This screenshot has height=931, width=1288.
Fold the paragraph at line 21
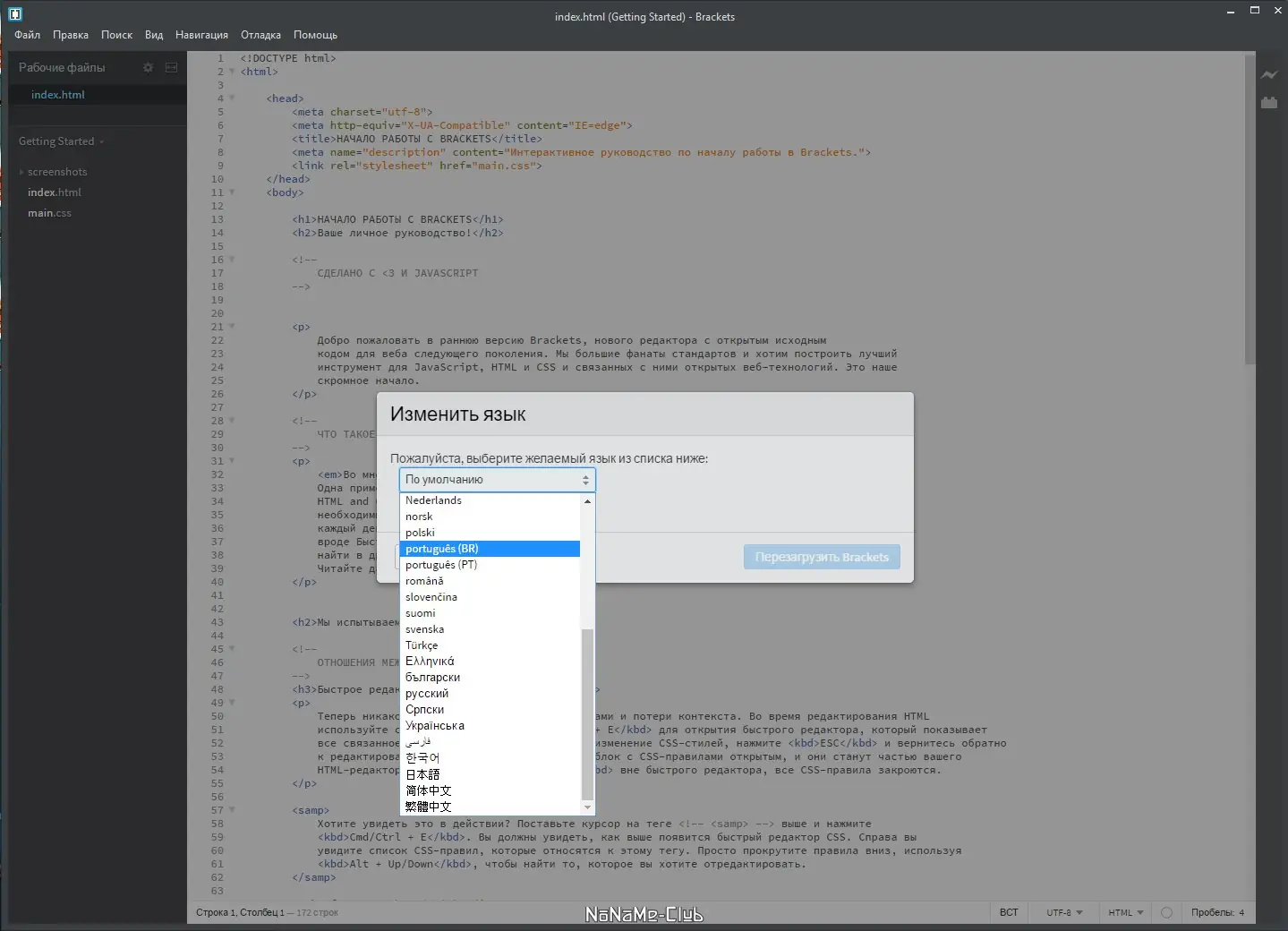pyautogui.click(x=232, y=327)
